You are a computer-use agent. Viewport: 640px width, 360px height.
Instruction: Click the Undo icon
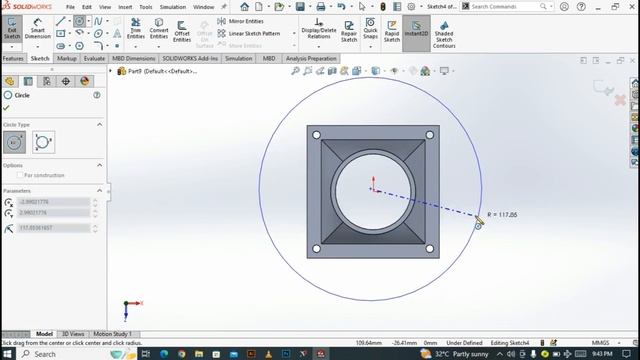pyautogui.click(x=341, y=7)
